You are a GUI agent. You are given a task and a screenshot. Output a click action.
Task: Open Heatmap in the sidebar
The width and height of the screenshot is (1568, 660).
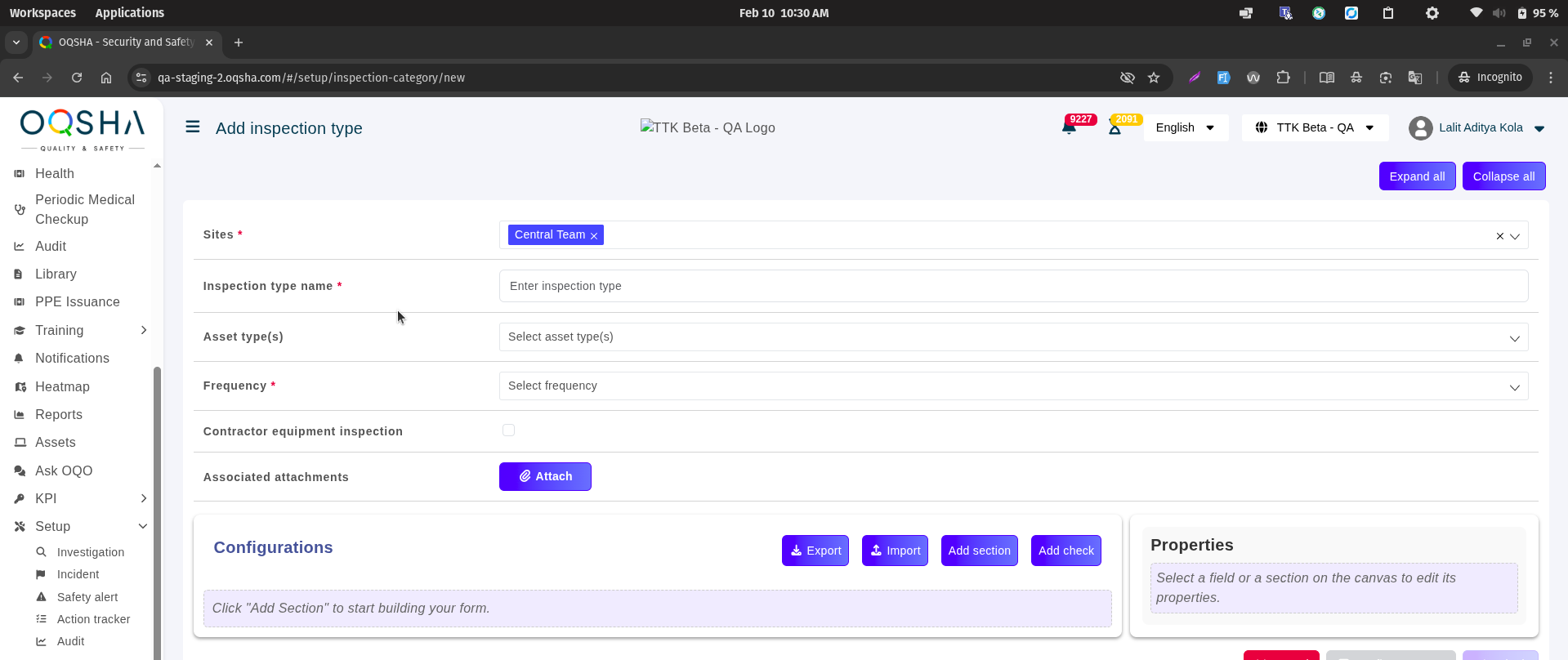[62, 387]
